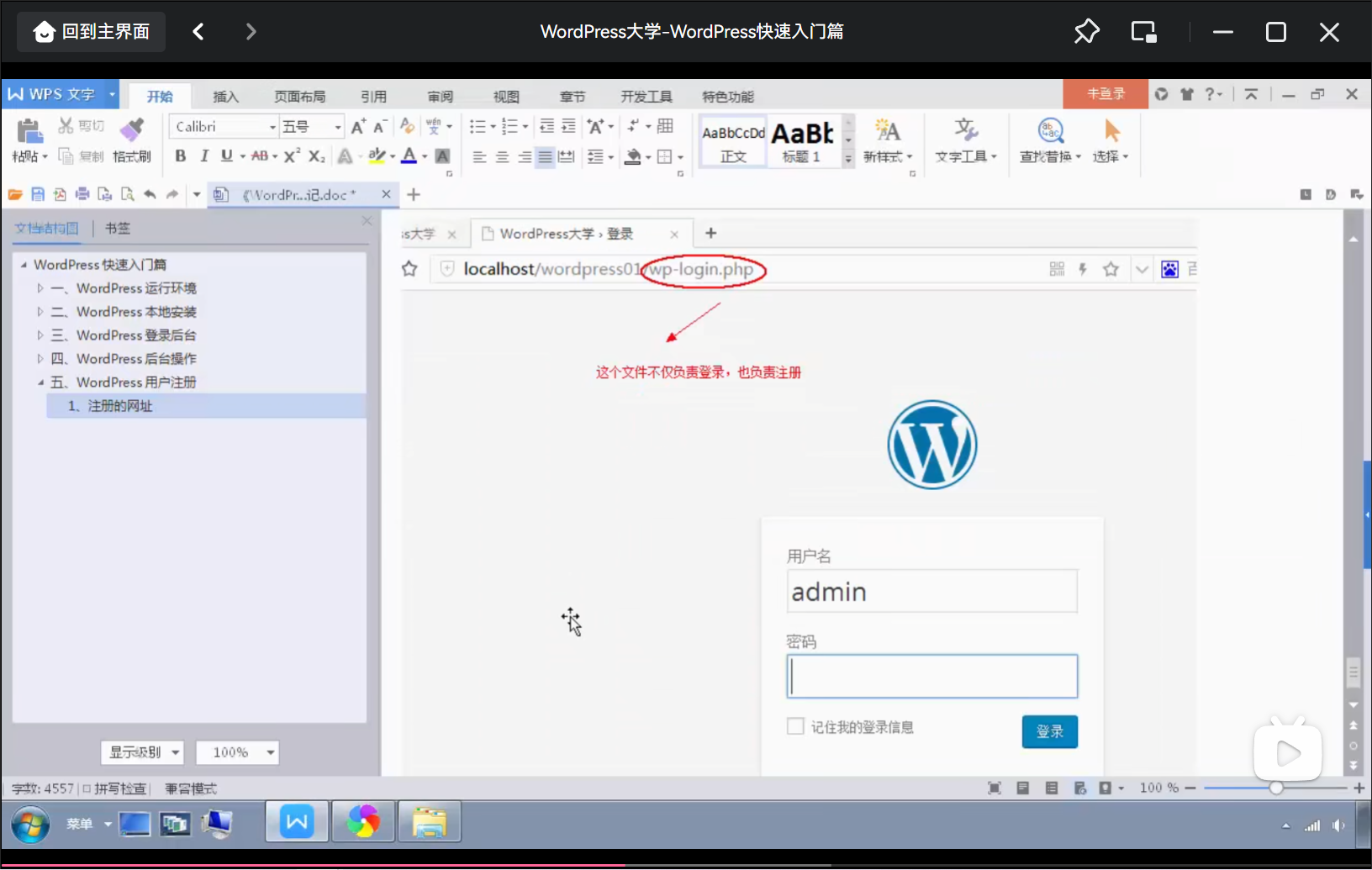Open the 书签 bookmarks pane tab
The width and height of the screenshot is (1372, 870).
click(x=118, y=228)
